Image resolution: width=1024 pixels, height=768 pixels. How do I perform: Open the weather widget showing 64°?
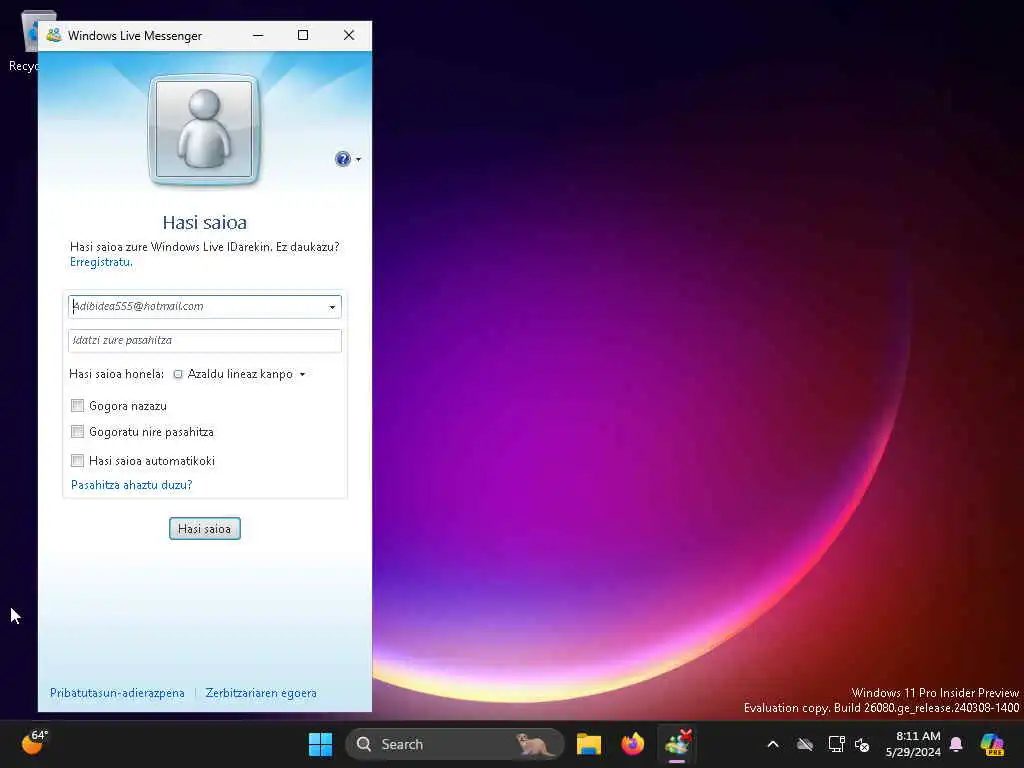coord(35,743)
